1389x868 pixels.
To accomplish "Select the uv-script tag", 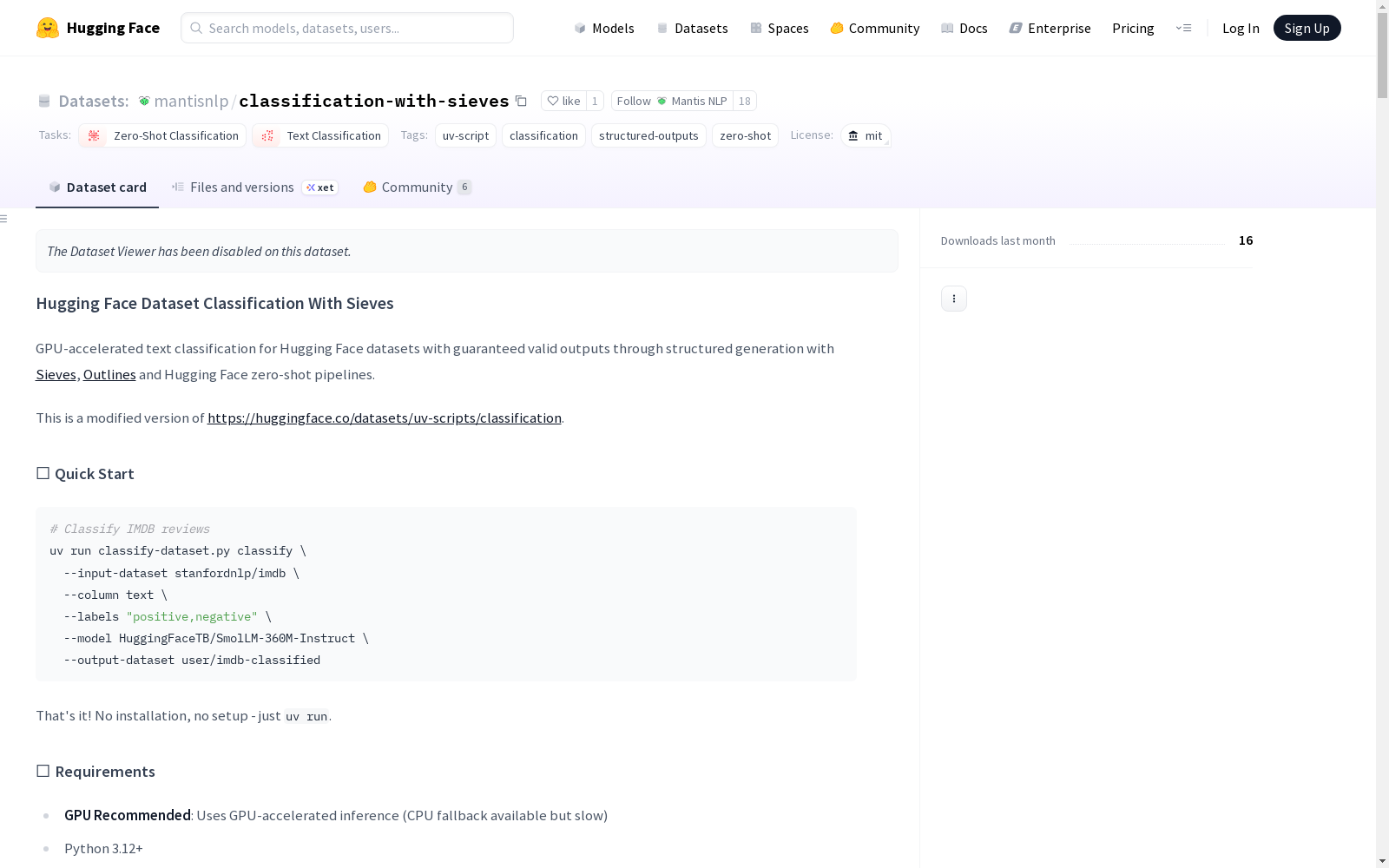I will click(x=465, y=135).
